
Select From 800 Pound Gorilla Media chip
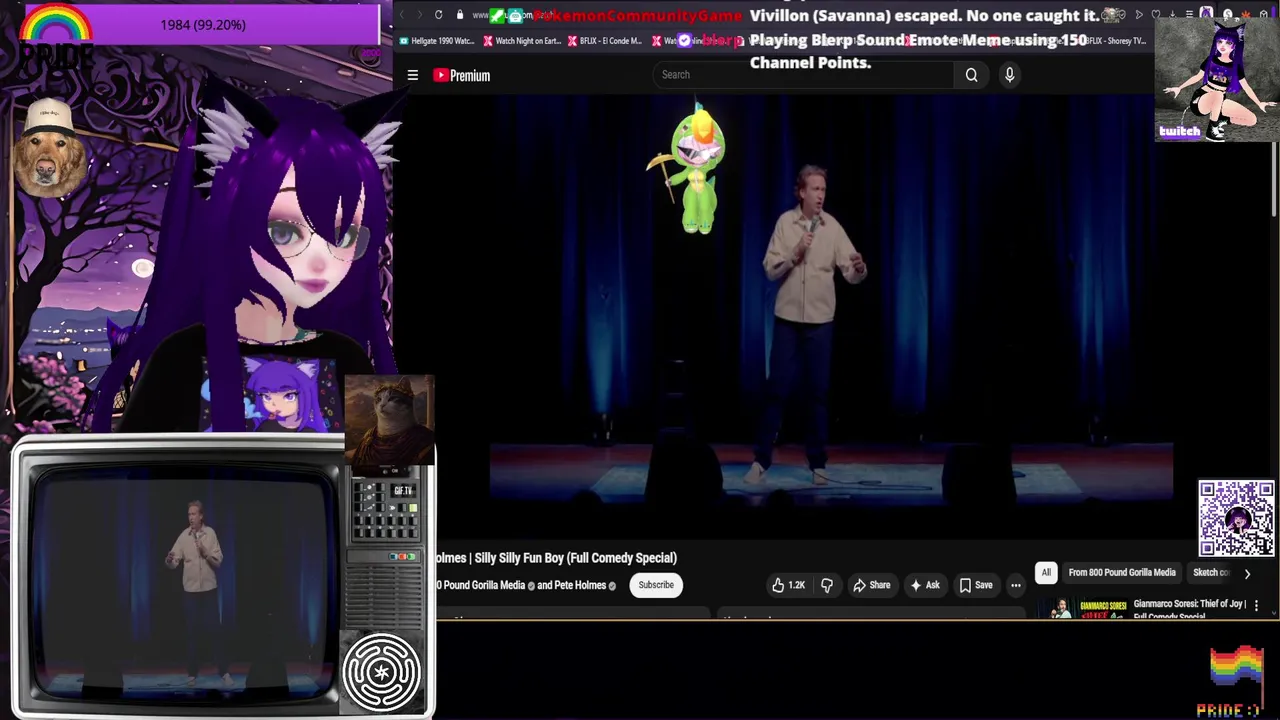pyautogui.click(x=1121, y=572)
